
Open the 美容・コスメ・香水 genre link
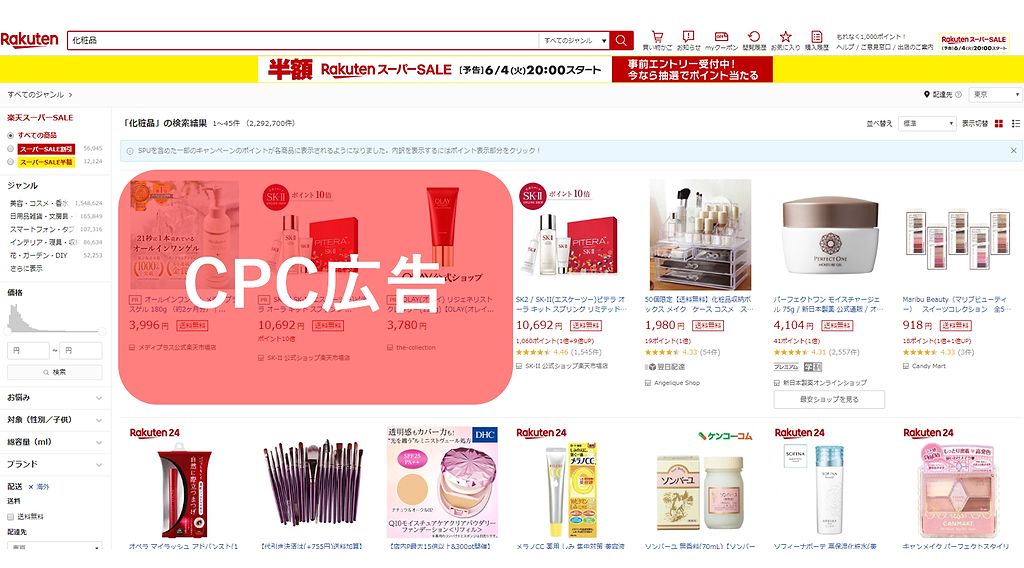(x=39, y=203)
